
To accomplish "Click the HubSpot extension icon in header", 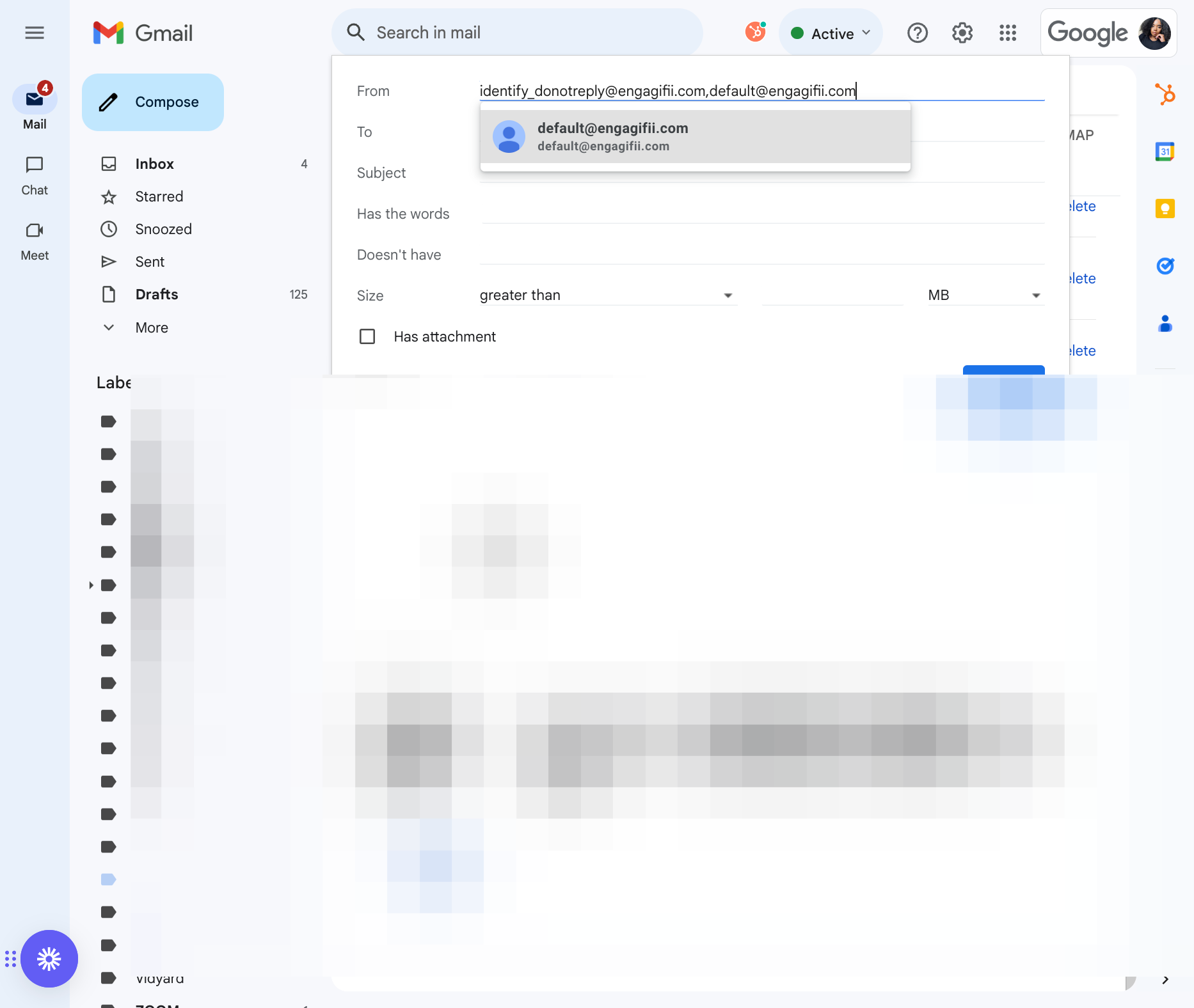I will tap(756, 31).
